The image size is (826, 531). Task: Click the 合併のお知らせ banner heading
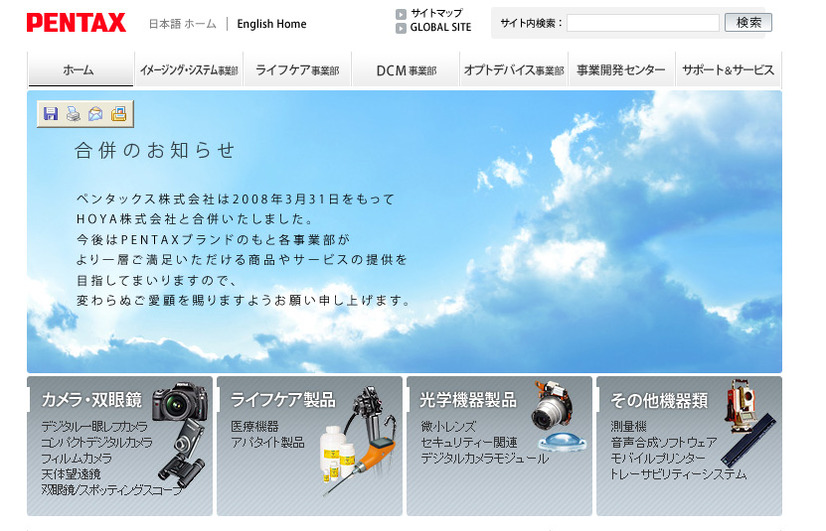154,150
